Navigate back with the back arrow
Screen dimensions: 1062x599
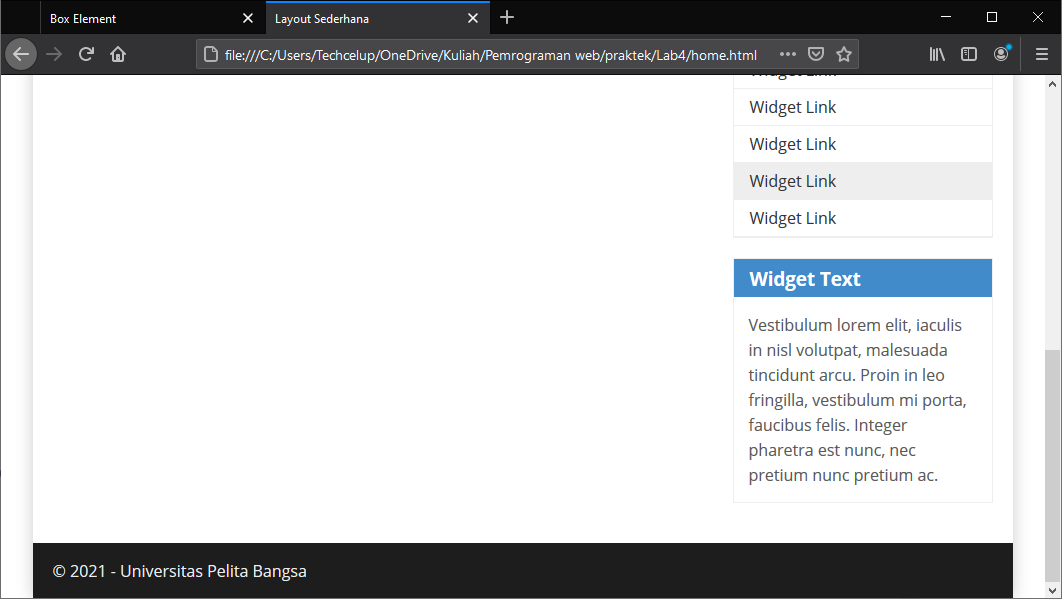(21, 53)
